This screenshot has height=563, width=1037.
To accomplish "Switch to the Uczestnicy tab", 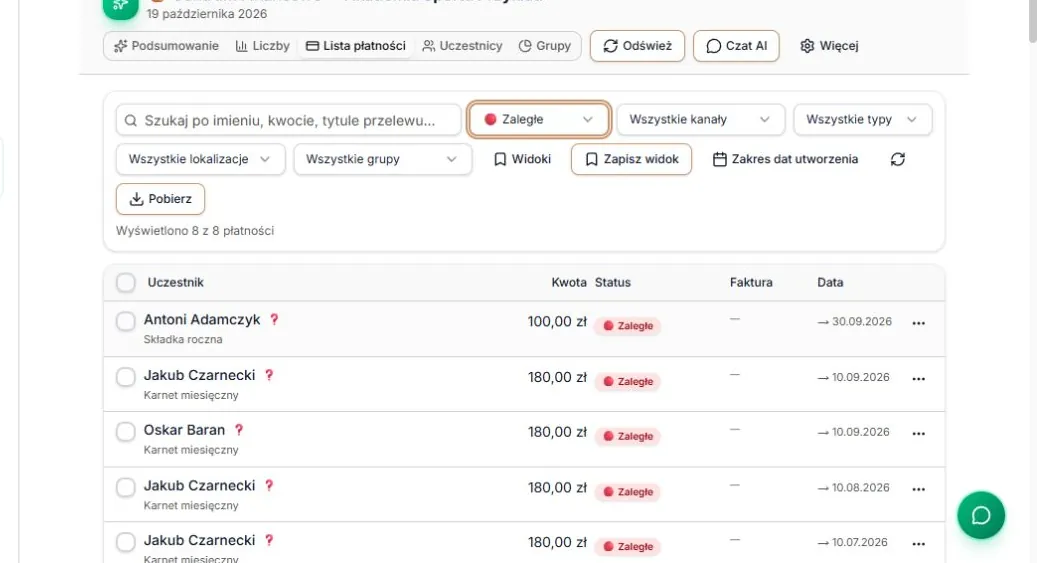I will point(462,46).
